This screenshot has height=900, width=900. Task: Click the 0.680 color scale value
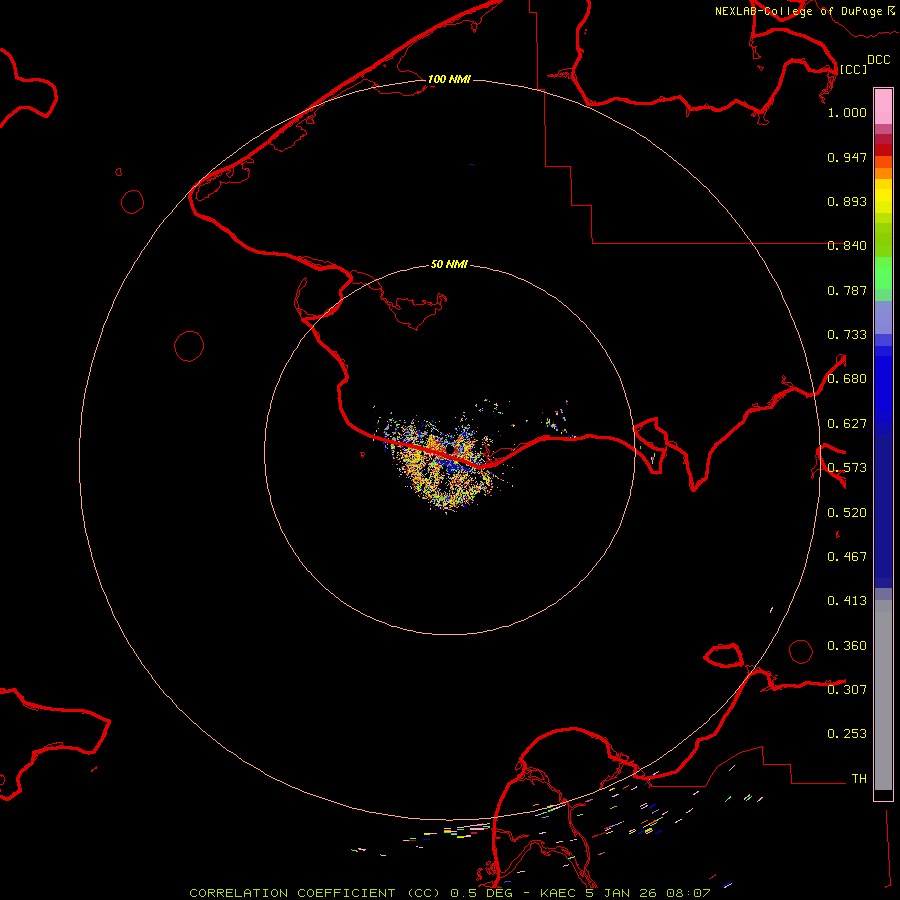coord(847,379)
